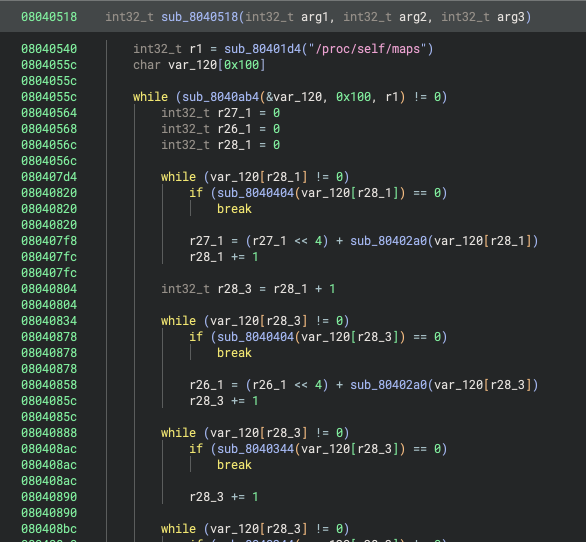Click address 08040888 in gutter
The image size is (586, 542).
click(x=49, y=433)
